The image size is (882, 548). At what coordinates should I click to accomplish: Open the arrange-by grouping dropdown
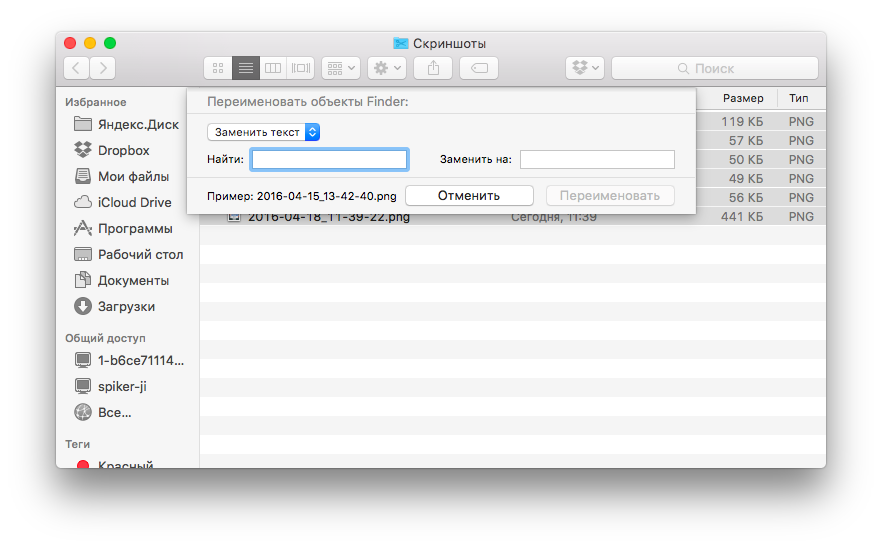[340, 68]
